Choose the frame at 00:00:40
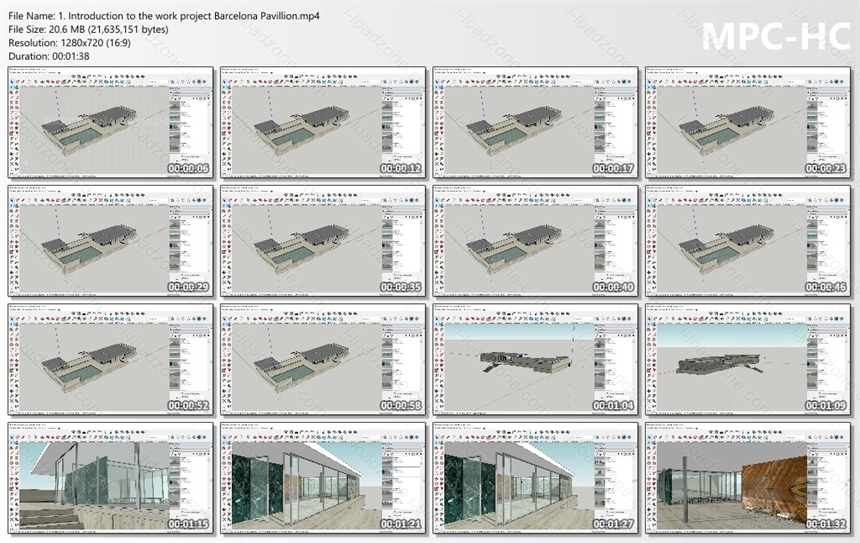The height and width of the screenshot is (543, 860). tap(535, 241)
